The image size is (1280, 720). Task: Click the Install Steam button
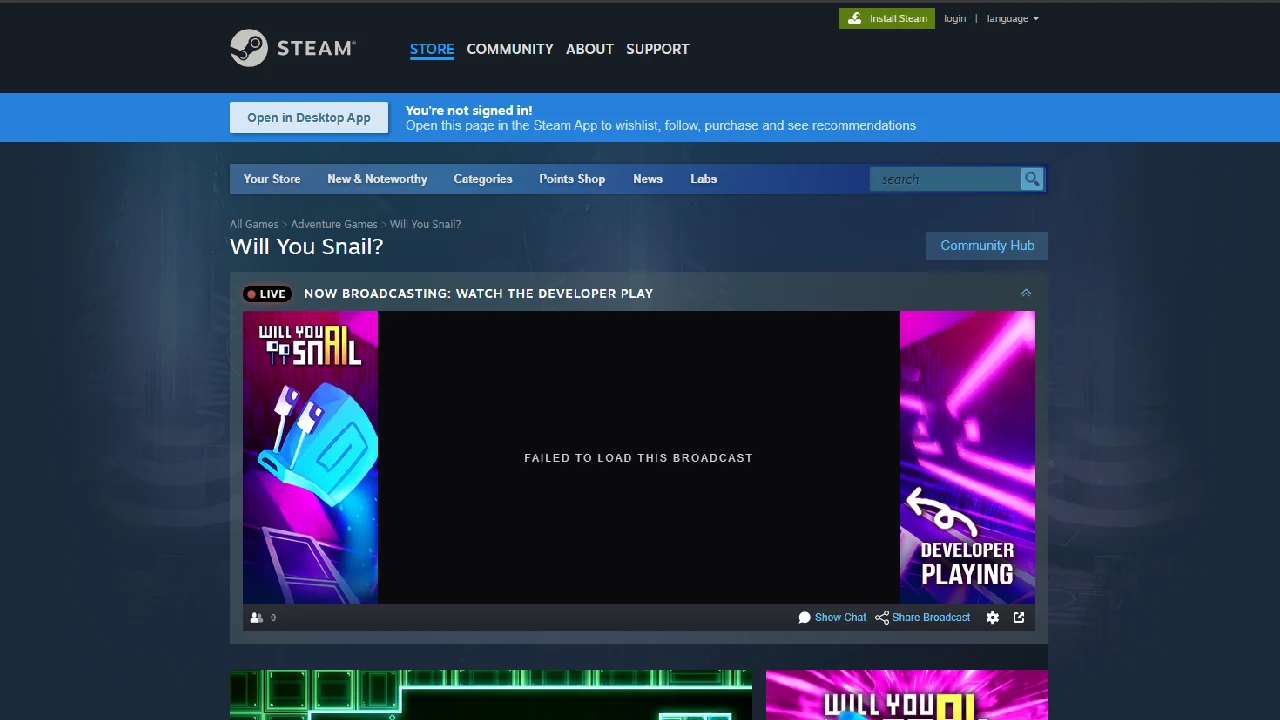886,18
